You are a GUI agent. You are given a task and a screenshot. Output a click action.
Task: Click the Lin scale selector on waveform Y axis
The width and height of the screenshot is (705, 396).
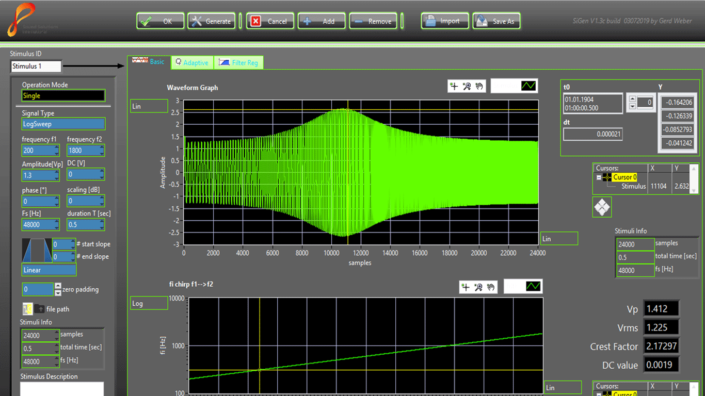coord(149,107)
